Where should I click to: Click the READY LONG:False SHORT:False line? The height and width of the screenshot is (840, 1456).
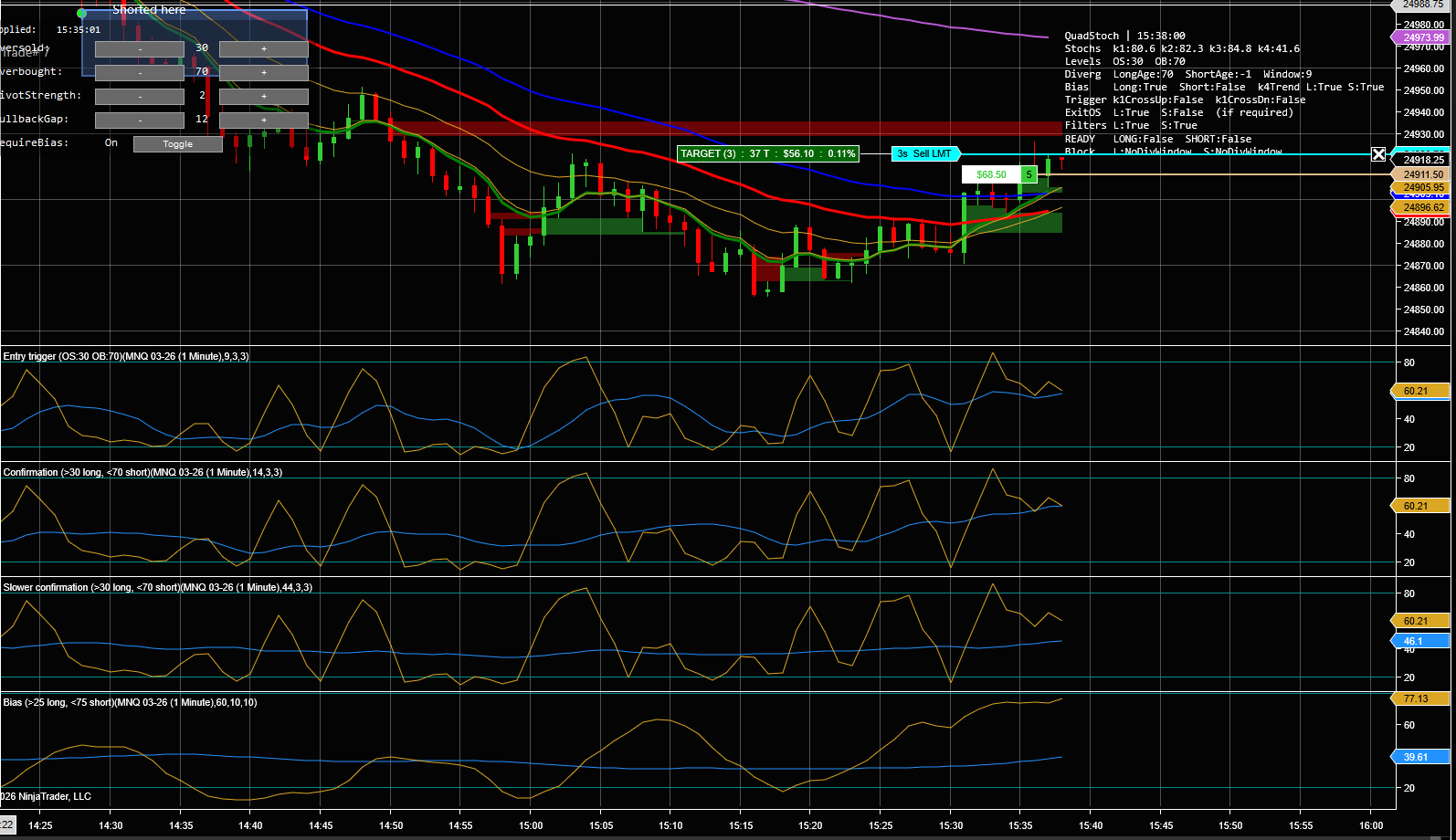point(1158,139)
